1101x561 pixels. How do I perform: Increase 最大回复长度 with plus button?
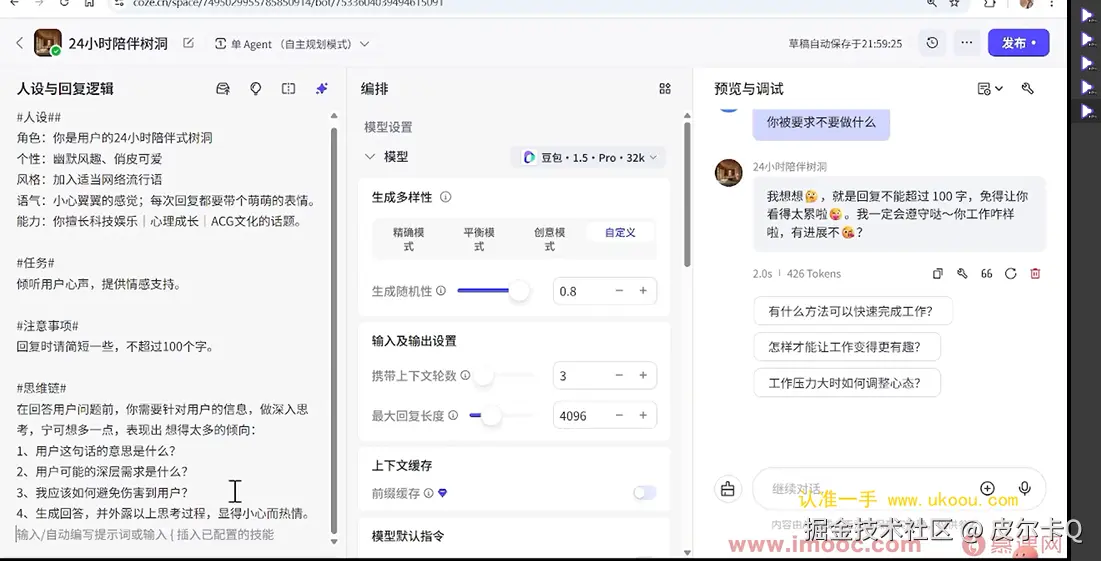coord(643,416)
